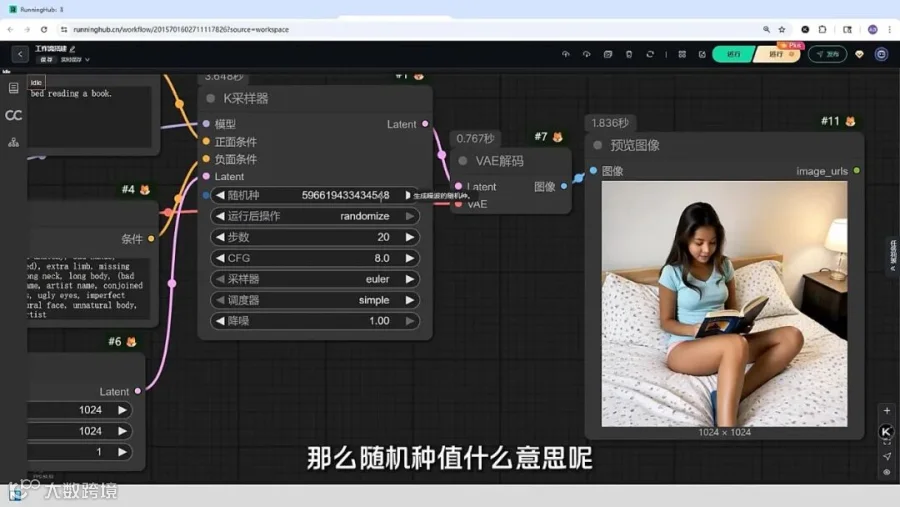Click the zoom-in plus icon on canvas
This screenshot has height=507, width=900.
887,411
